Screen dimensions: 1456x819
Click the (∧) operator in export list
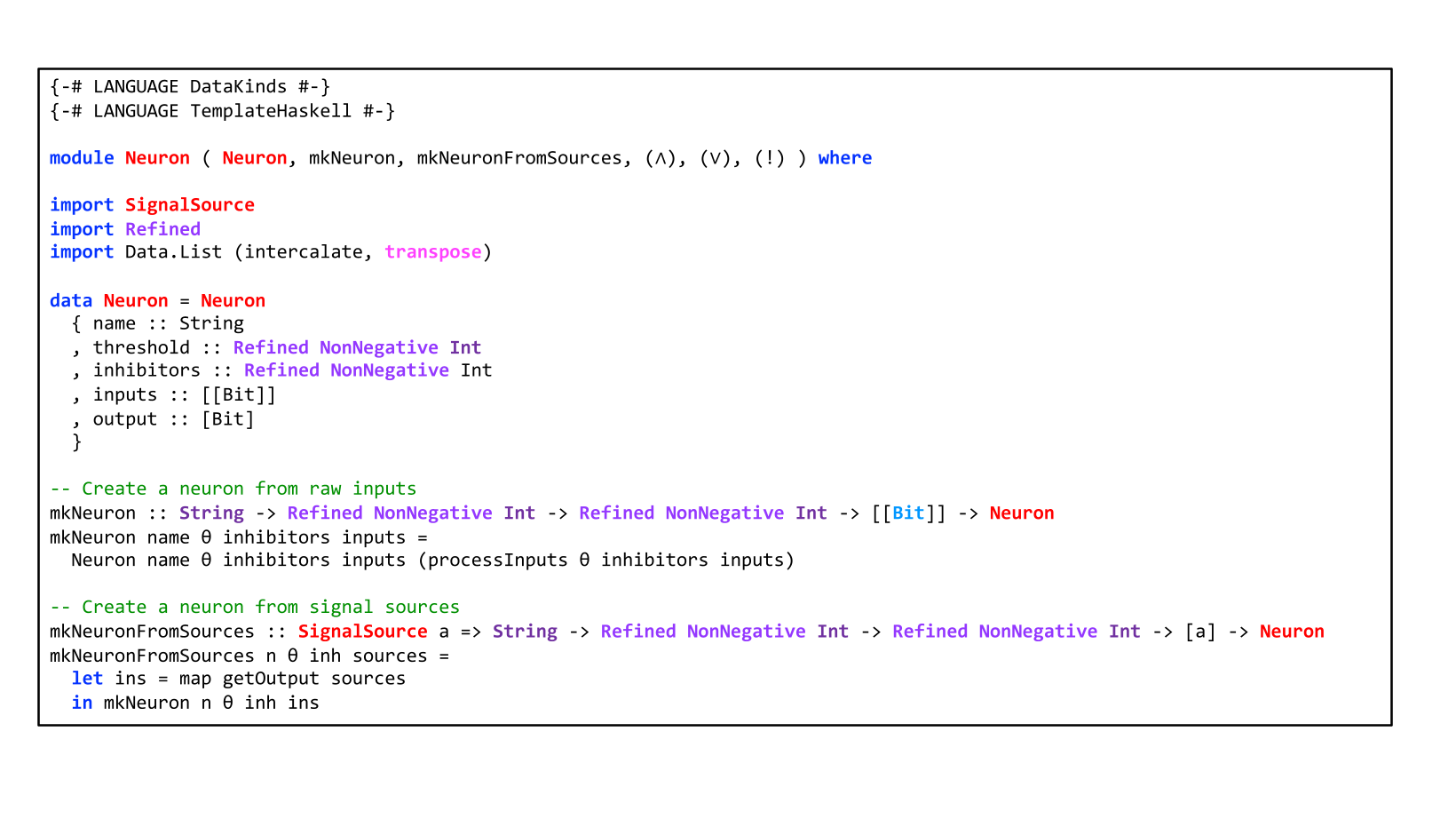coord(661,158)
